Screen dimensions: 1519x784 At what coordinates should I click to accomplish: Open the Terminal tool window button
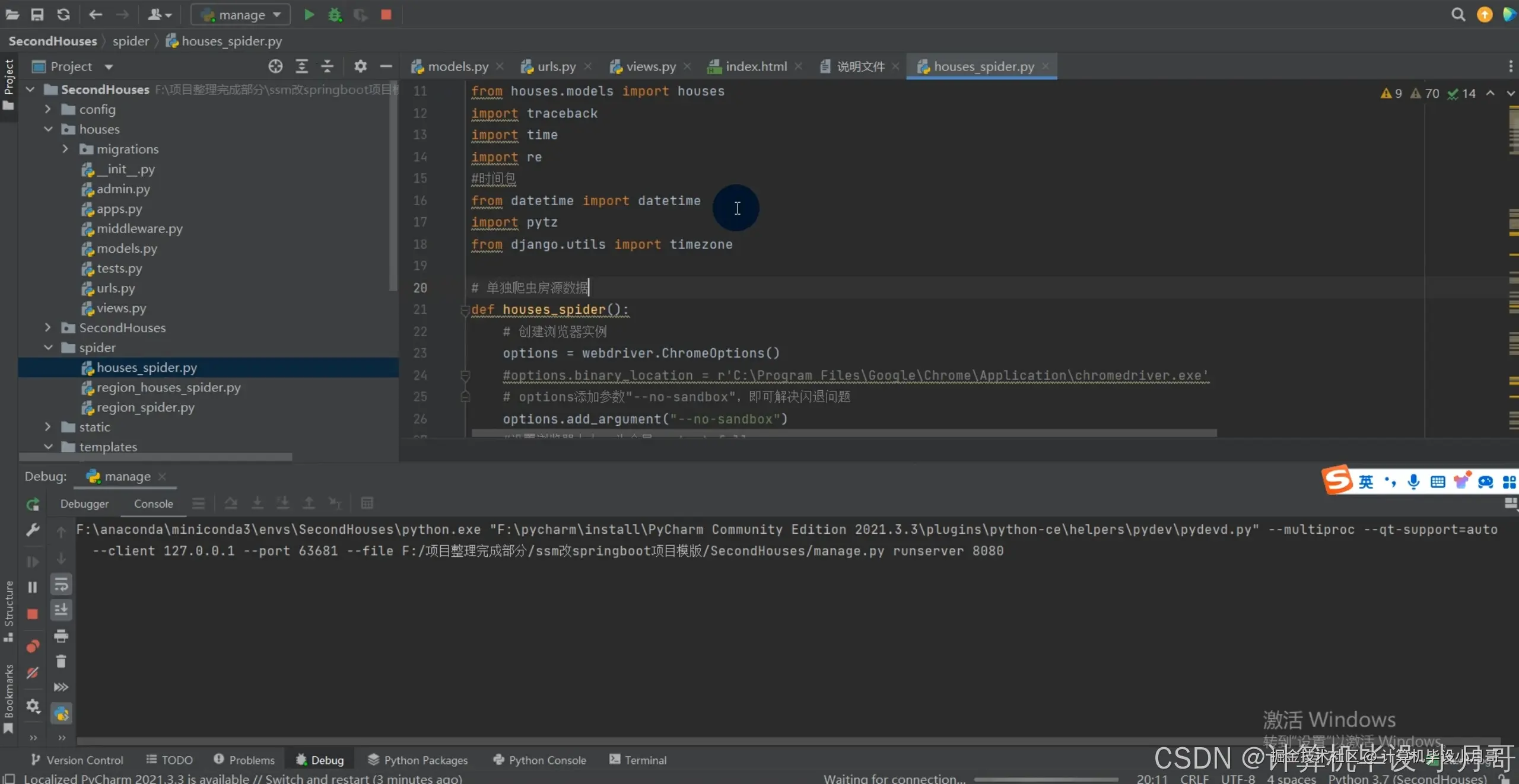[x=638, y=760]
